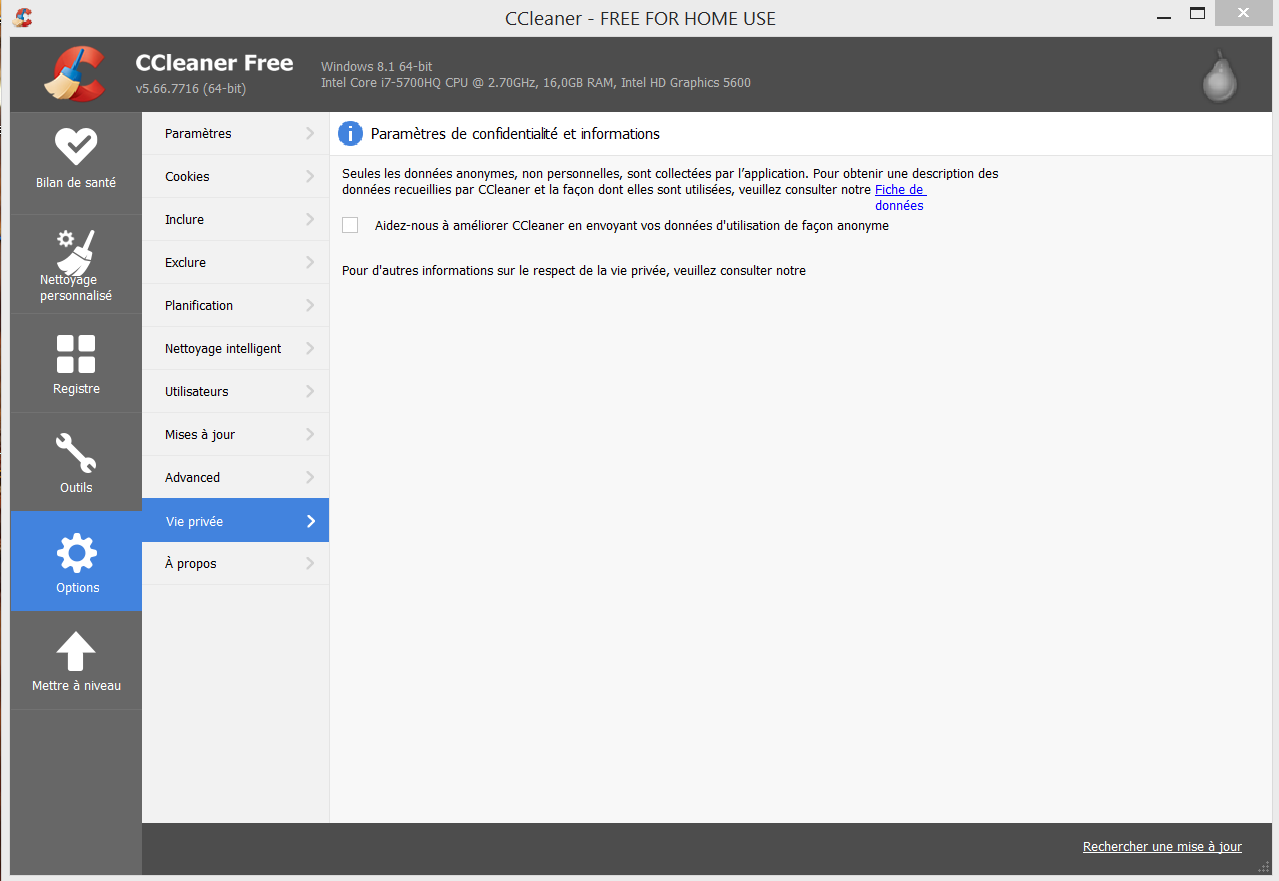This screenshot has width=1279, height=881.
Task: Open Mises à jour options page
Action: 235,434
